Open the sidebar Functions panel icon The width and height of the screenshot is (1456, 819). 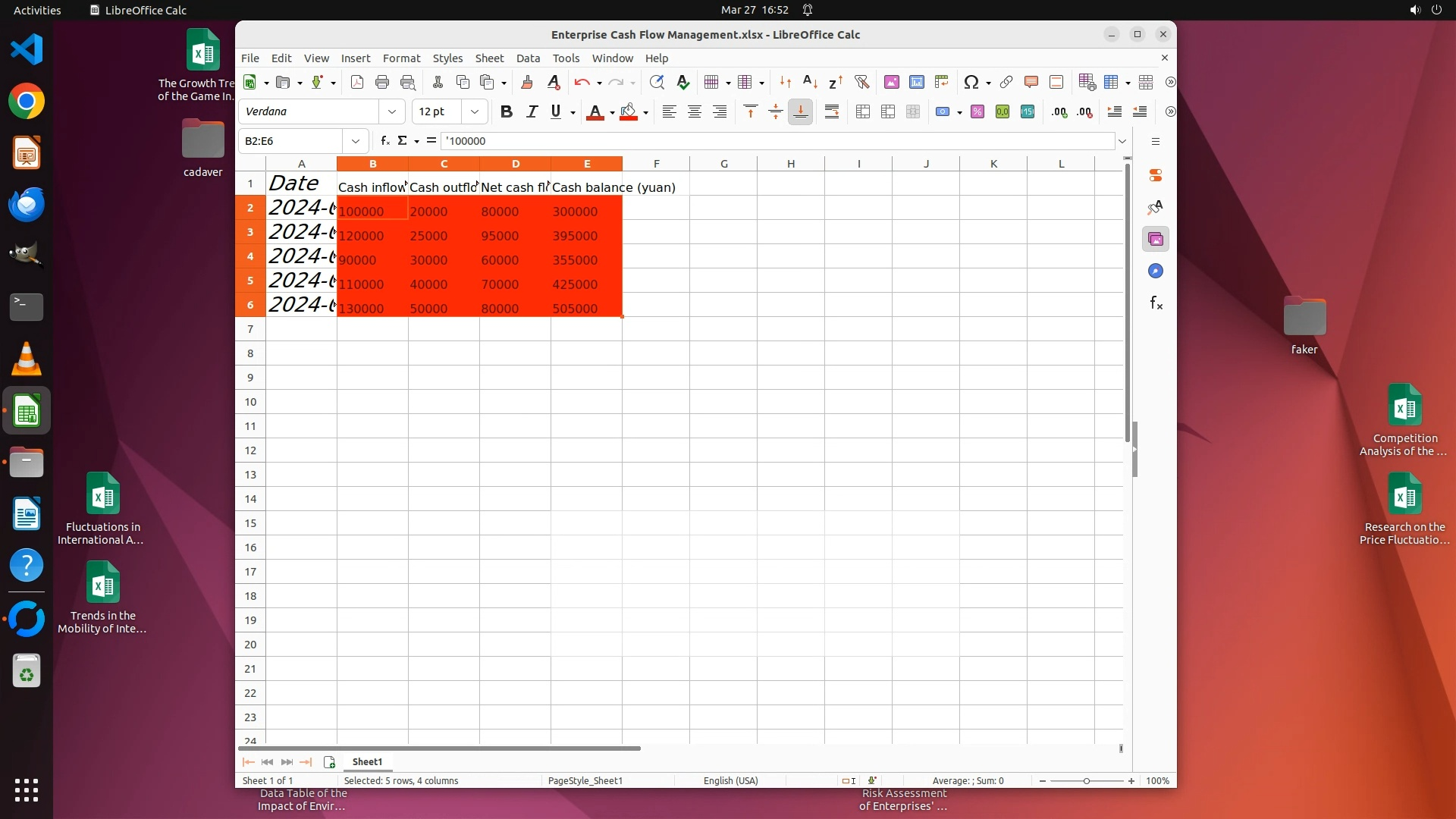[1156, 303]
